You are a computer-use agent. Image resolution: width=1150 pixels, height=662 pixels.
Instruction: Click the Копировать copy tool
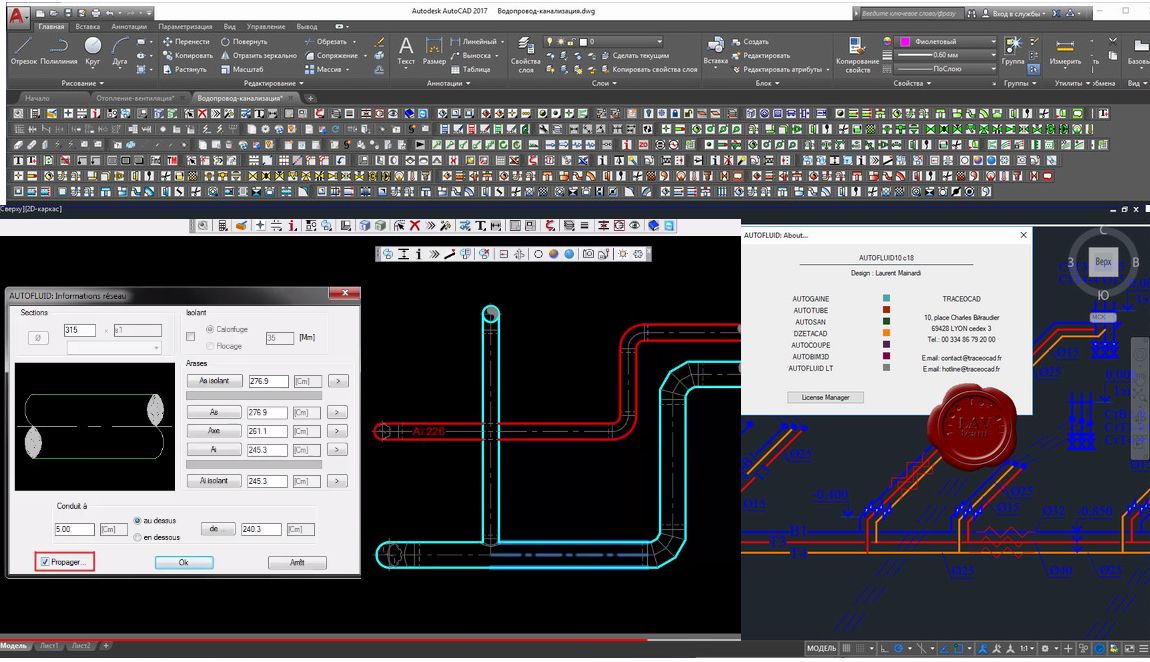point(188,56)
